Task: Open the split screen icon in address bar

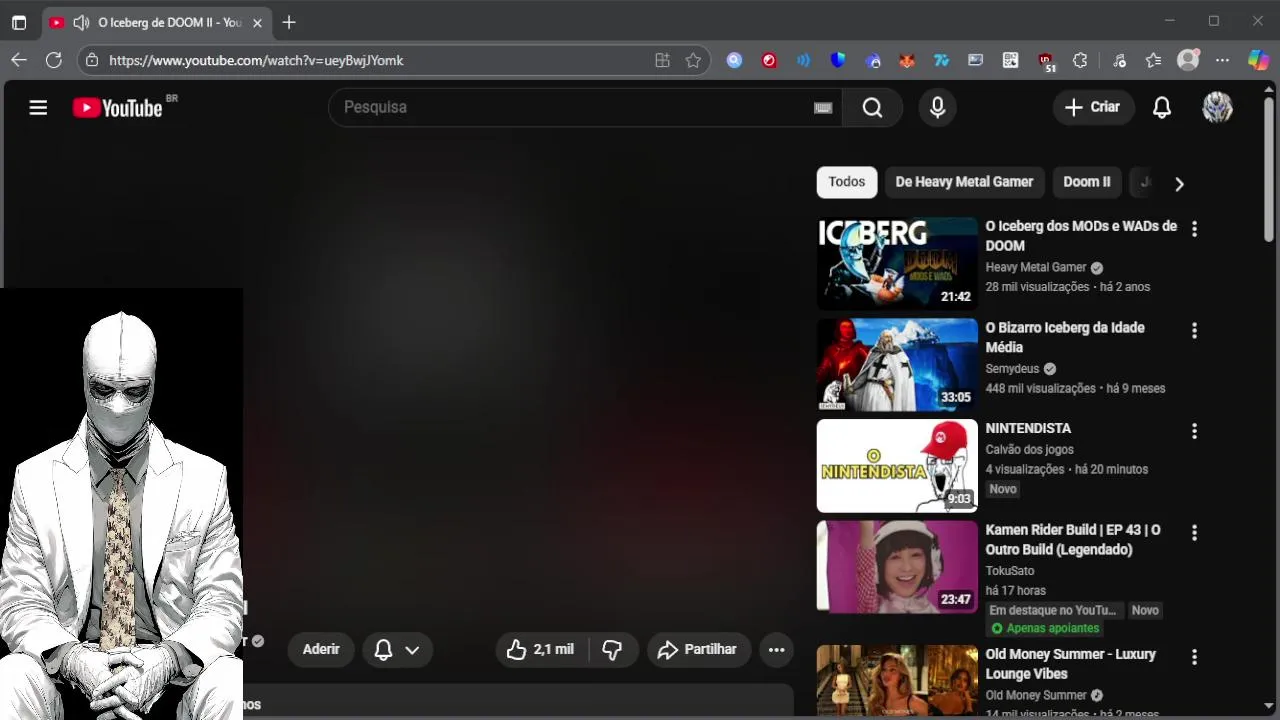Action: click(x=662, y=60)
